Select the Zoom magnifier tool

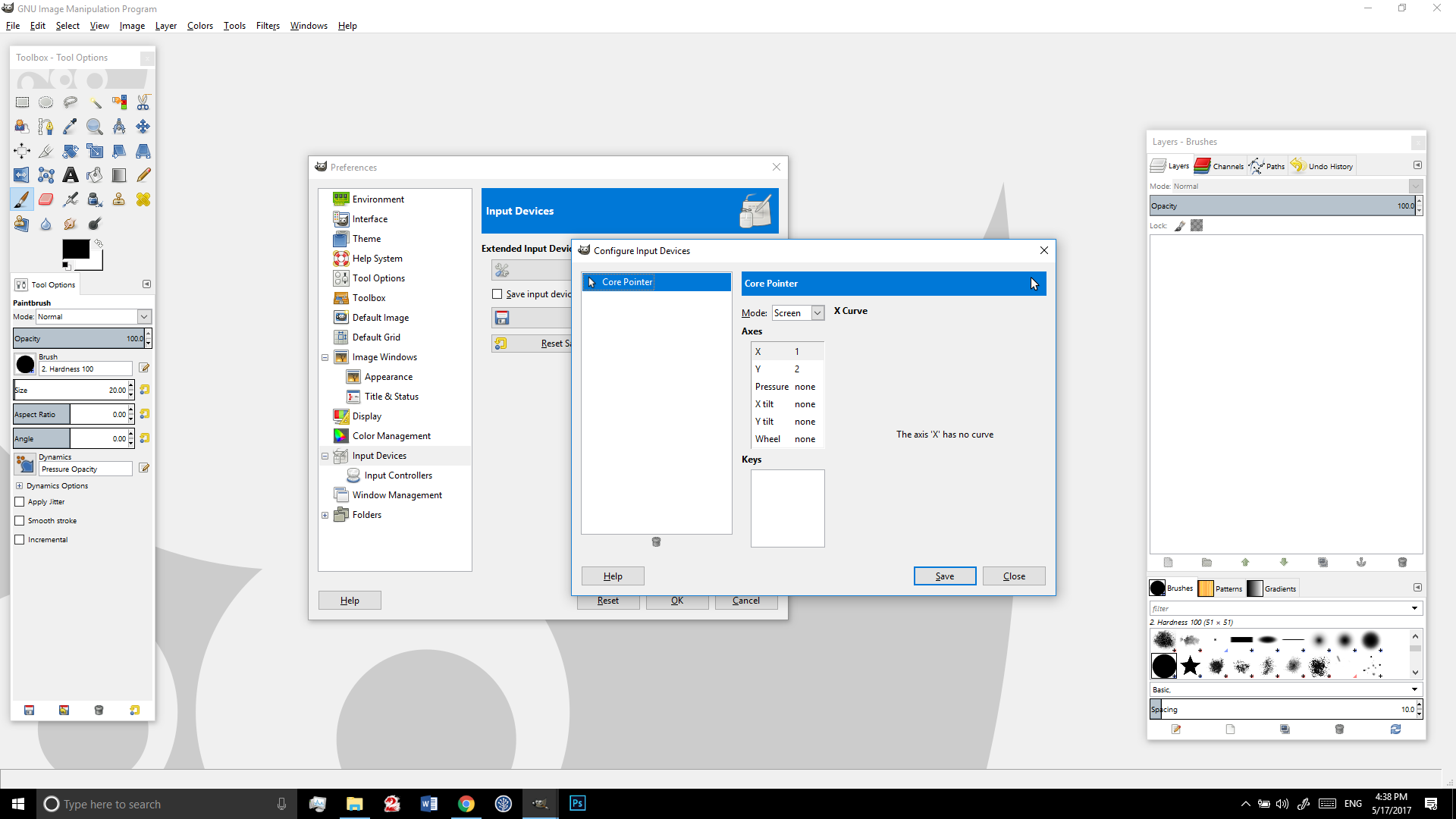pos(95,127)
